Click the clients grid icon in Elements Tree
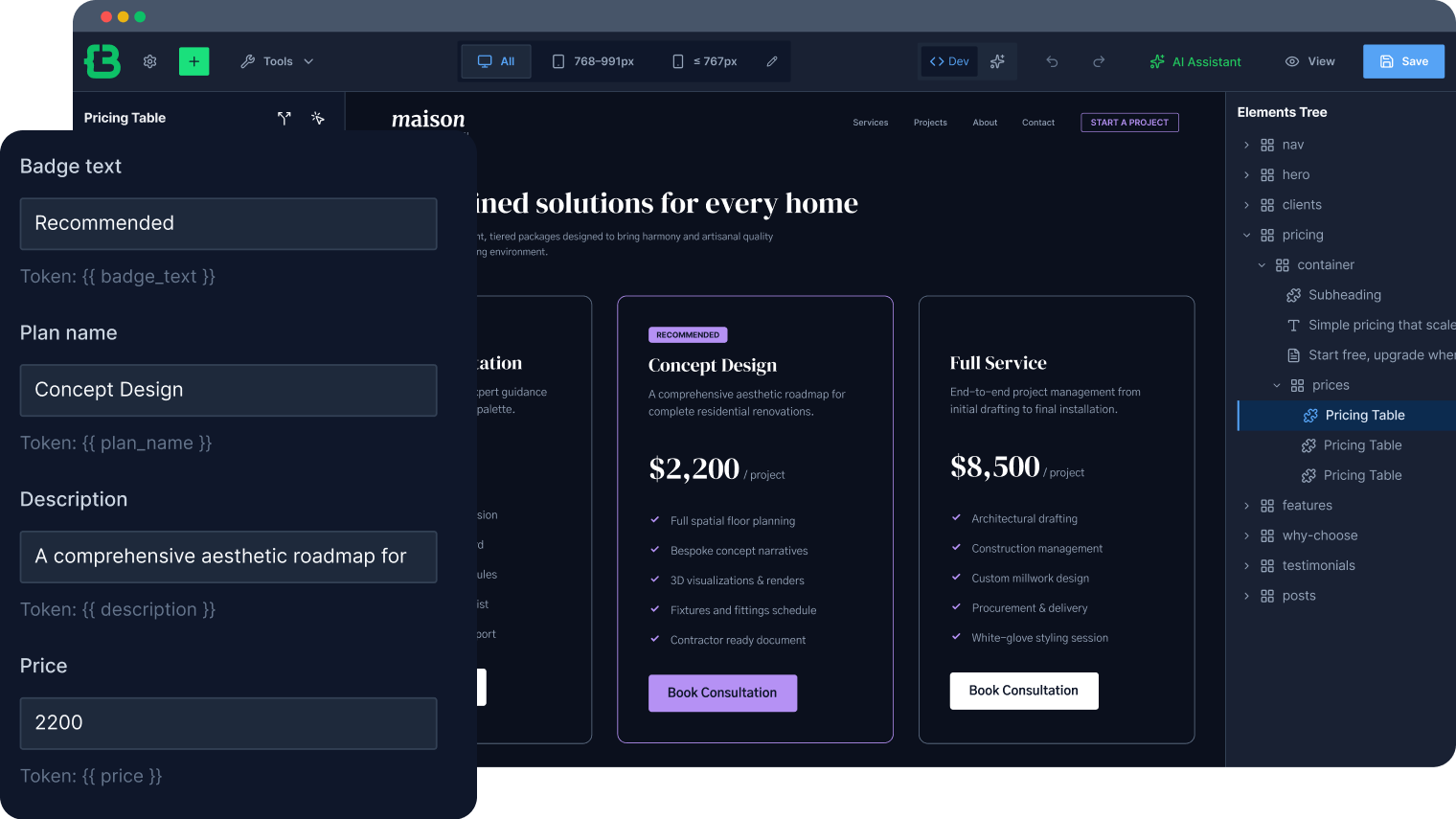 1267,205
